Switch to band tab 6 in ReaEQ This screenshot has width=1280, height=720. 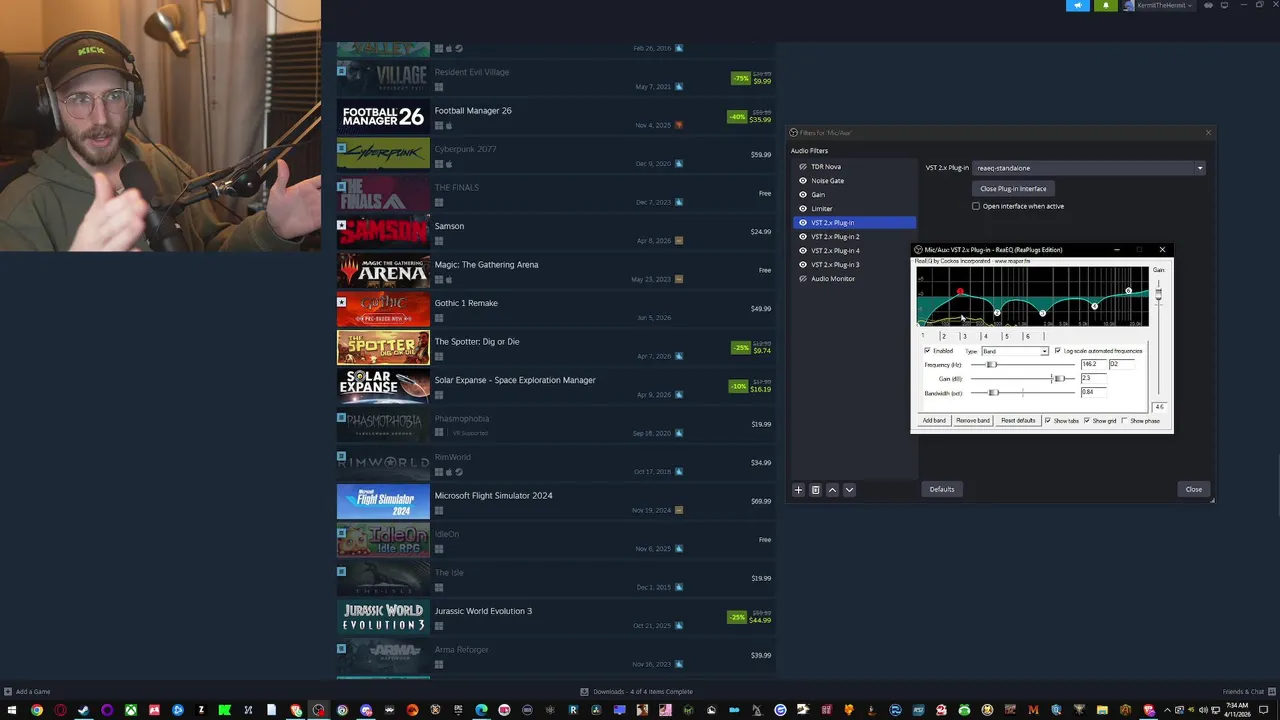click(x=1027, y=336)
